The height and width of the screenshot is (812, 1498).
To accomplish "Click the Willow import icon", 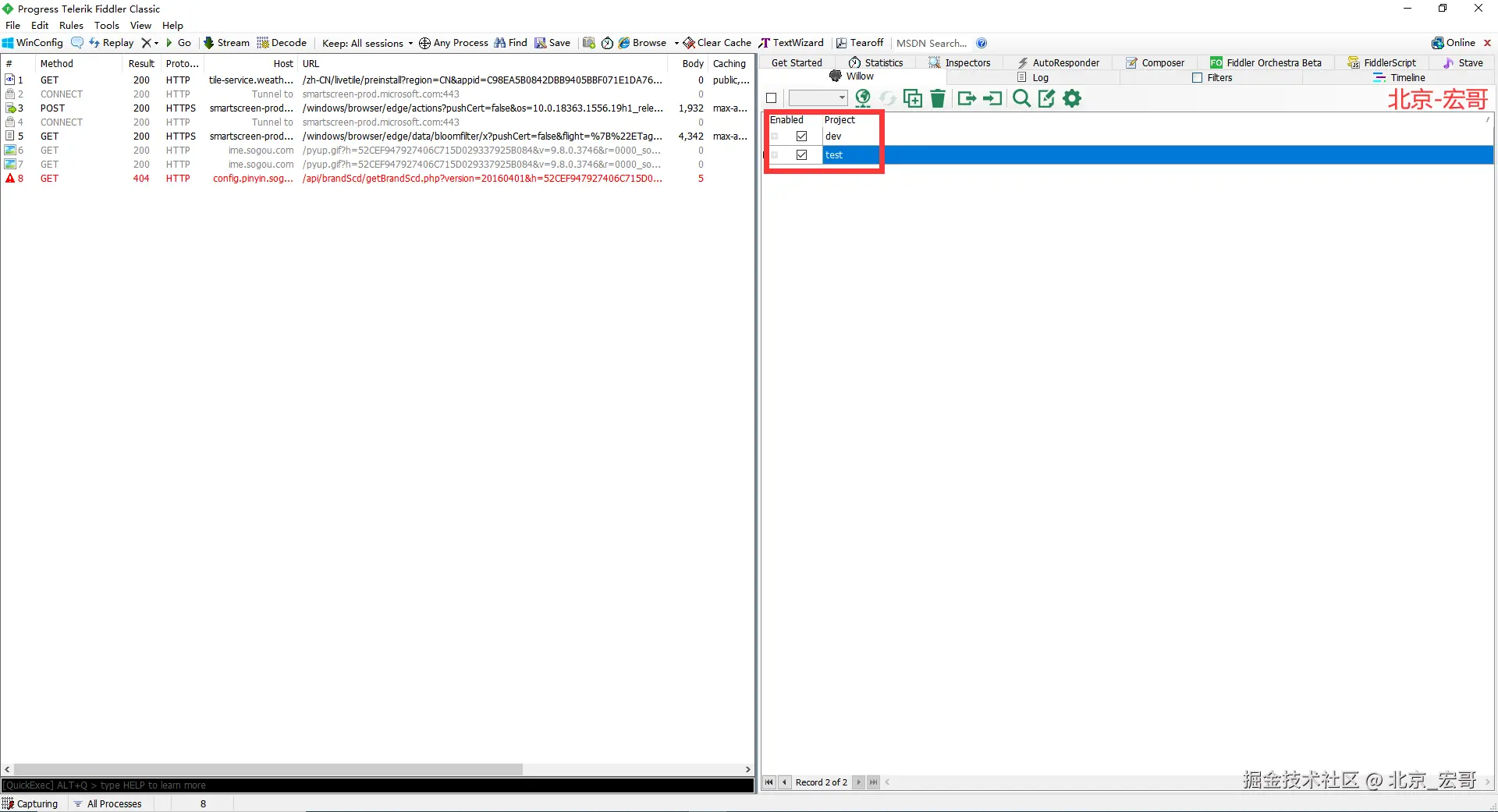I will 992,98.
